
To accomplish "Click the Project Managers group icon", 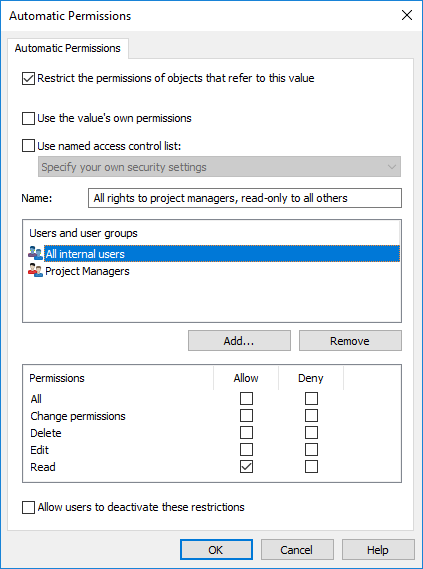I will click(35, 271).
